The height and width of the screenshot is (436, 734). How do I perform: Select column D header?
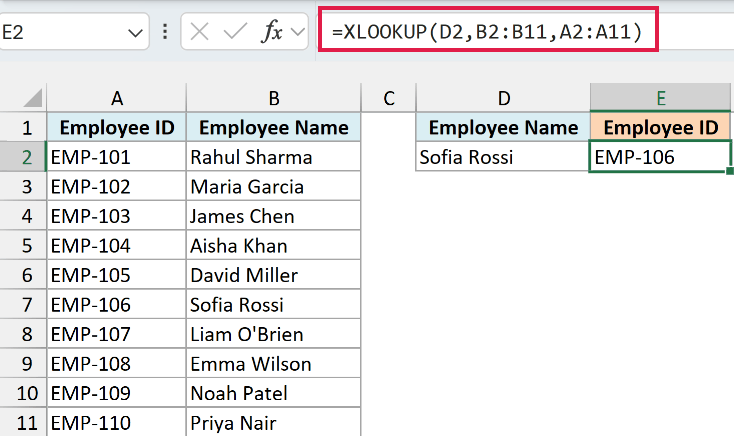point(503,98)
